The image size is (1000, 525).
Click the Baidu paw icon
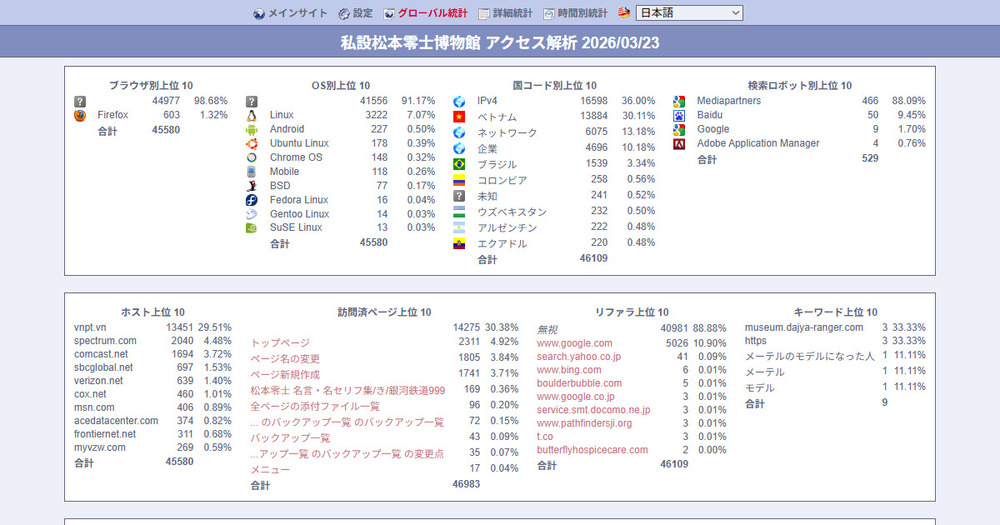coord(679,115)
